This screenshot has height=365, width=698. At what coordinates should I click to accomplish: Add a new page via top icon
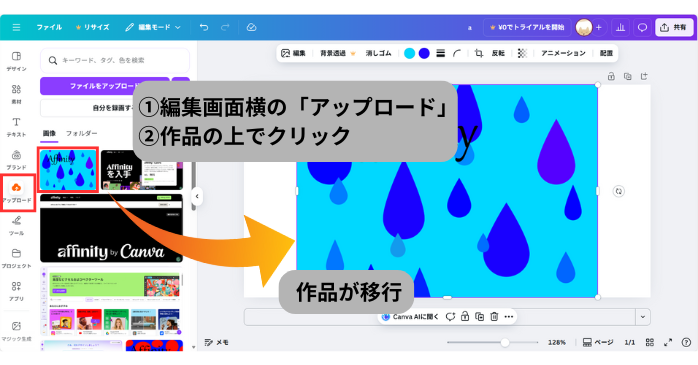point(644,77)
